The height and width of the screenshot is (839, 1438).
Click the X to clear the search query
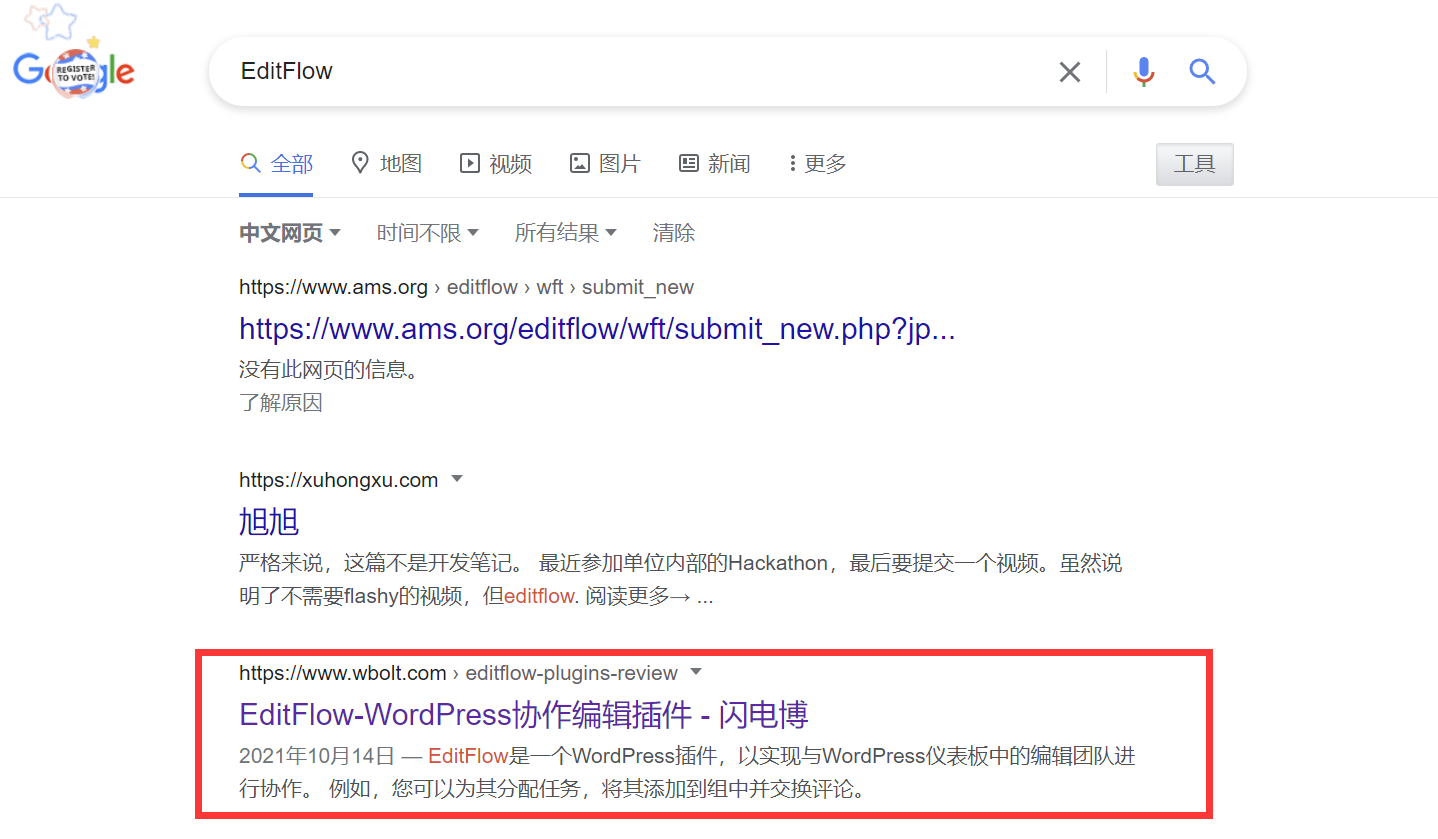point(1069,71)
